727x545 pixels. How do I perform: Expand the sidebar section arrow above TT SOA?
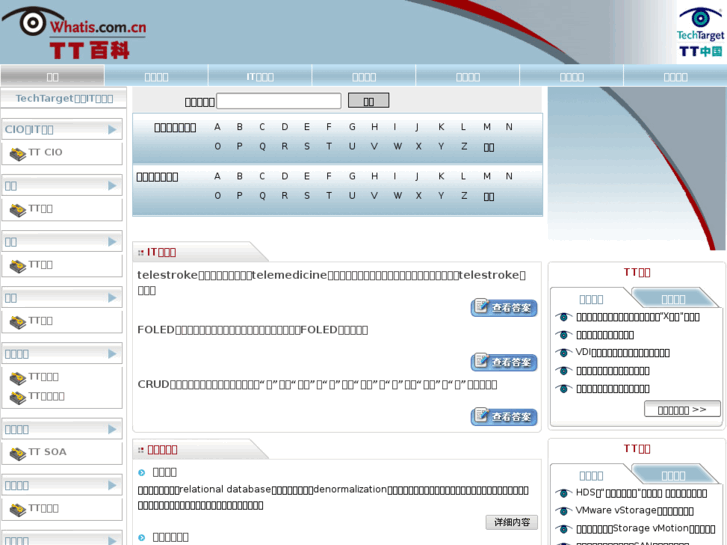(112, 429)
